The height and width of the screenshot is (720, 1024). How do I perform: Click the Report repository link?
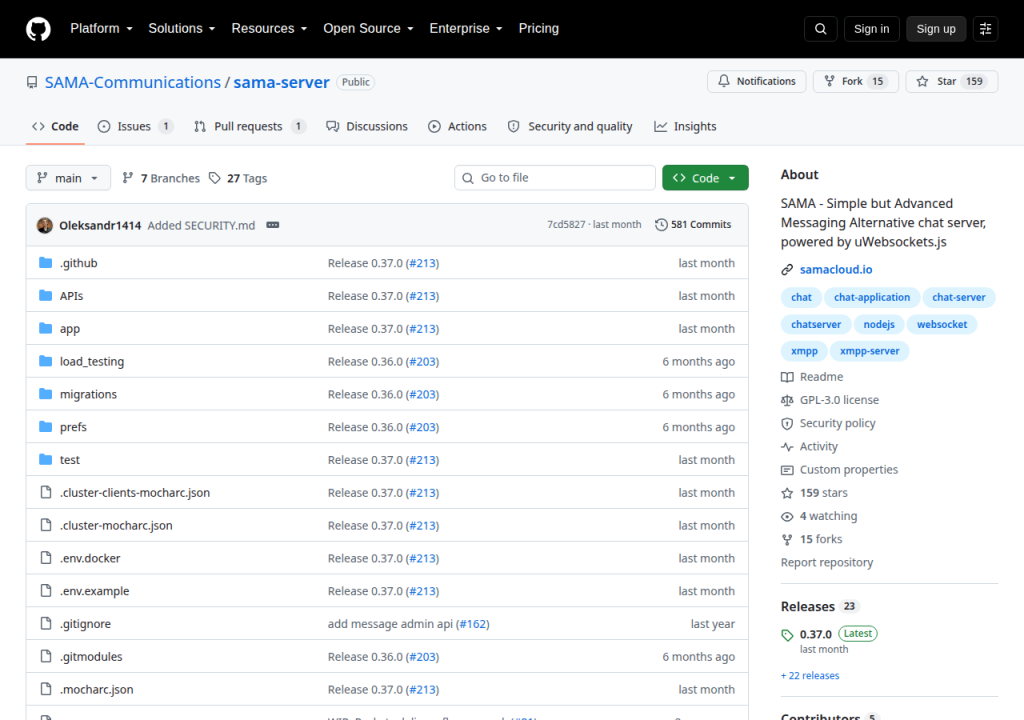coord(827,562)
